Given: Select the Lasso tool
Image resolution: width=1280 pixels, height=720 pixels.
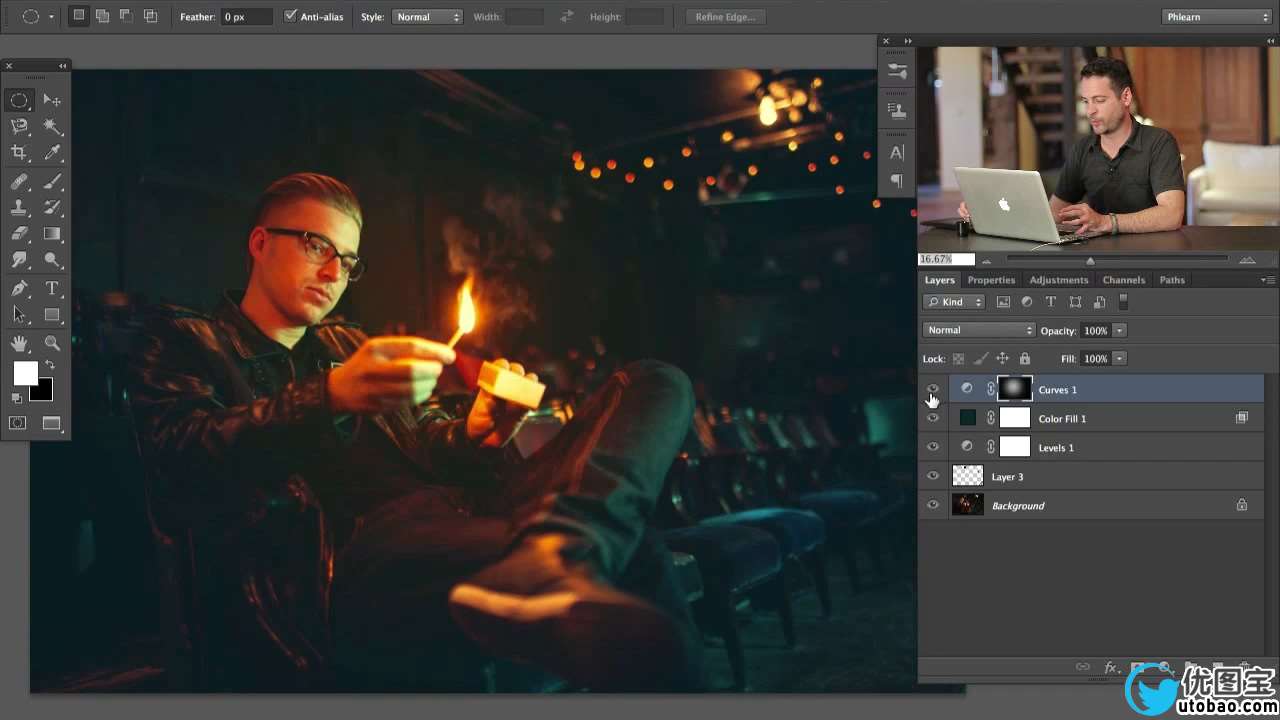Looking at the screenshot, I should [x=19, y=126].
